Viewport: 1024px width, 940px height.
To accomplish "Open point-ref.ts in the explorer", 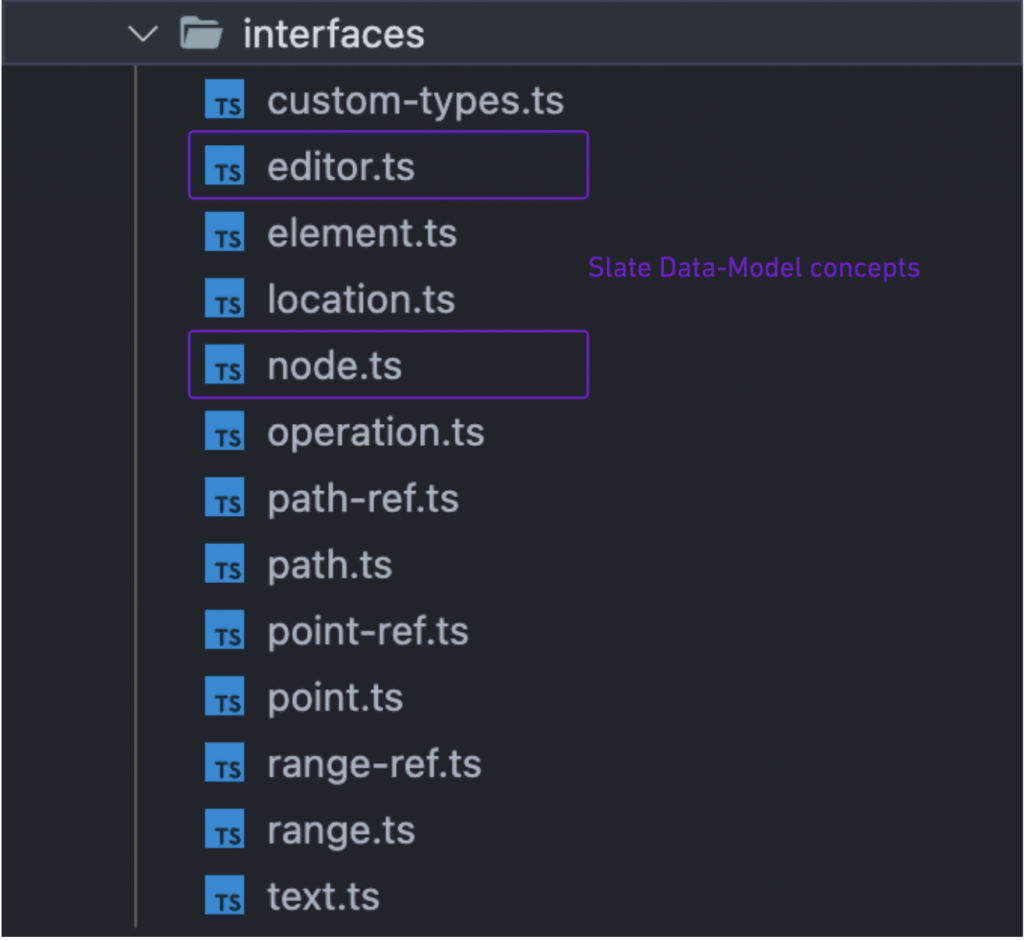I will click(368, 632).
